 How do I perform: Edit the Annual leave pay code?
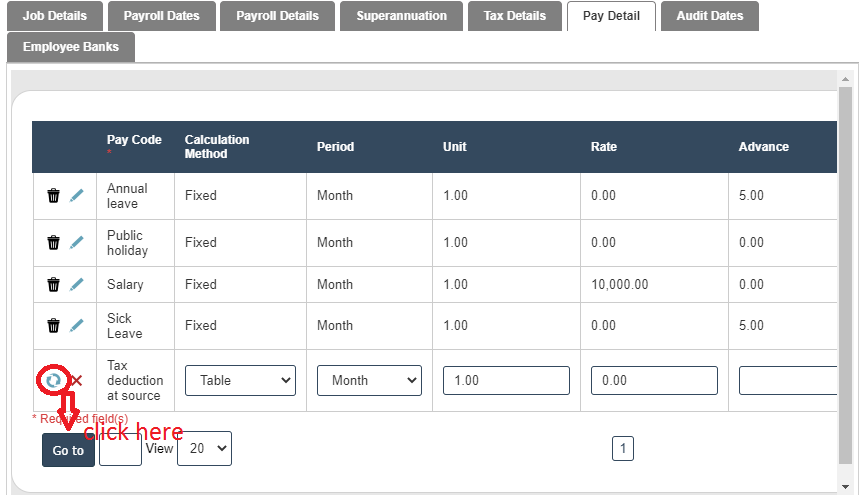tap(77, 196)
